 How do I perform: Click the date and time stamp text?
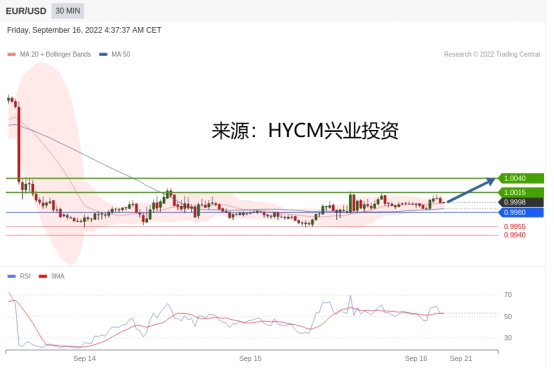(84, 30)
